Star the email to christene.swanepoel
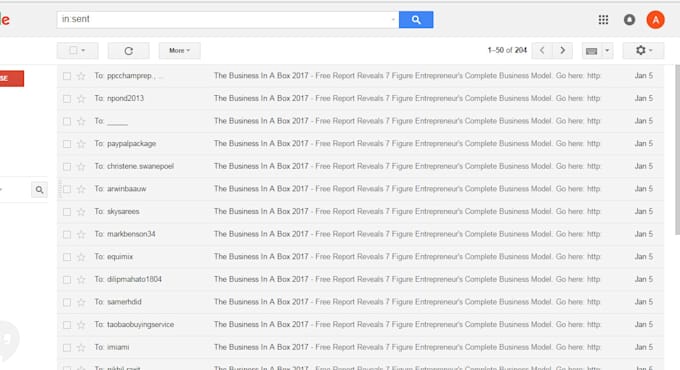 pyautogui.click(x=81, y=166)
